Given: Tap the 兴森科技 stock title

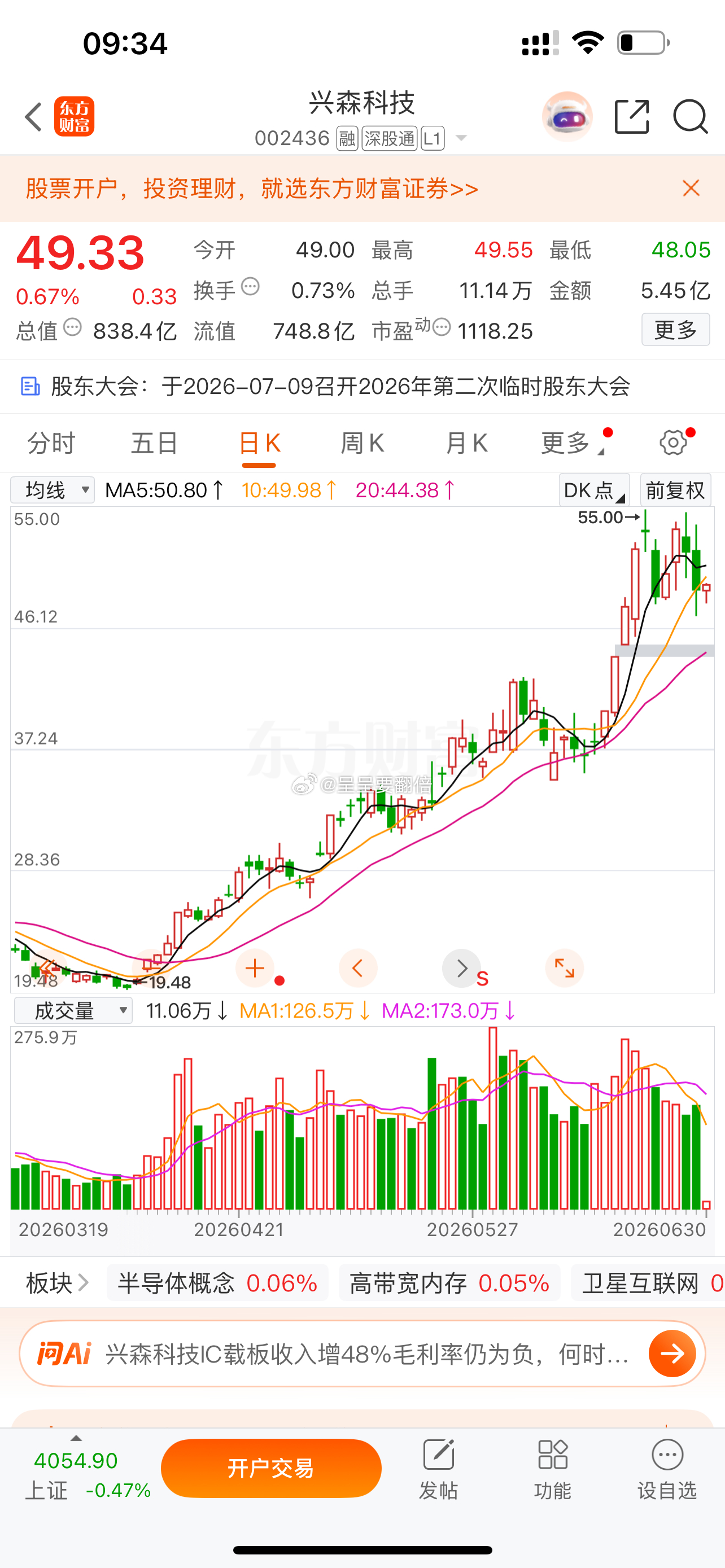Looking at the screenshot, I should [x=362, y=103].
